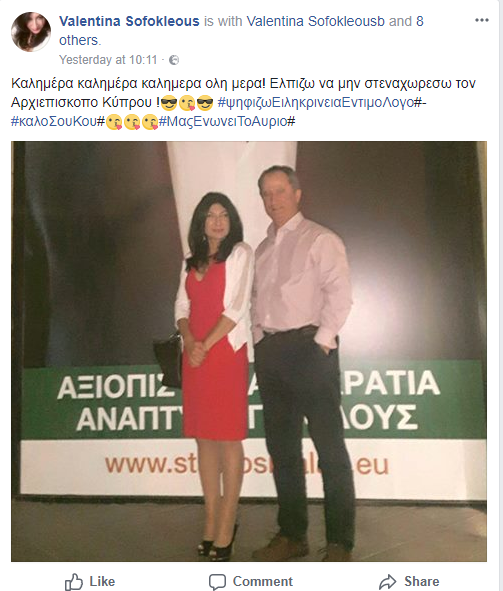Click the Comment button label

[262, 581]
